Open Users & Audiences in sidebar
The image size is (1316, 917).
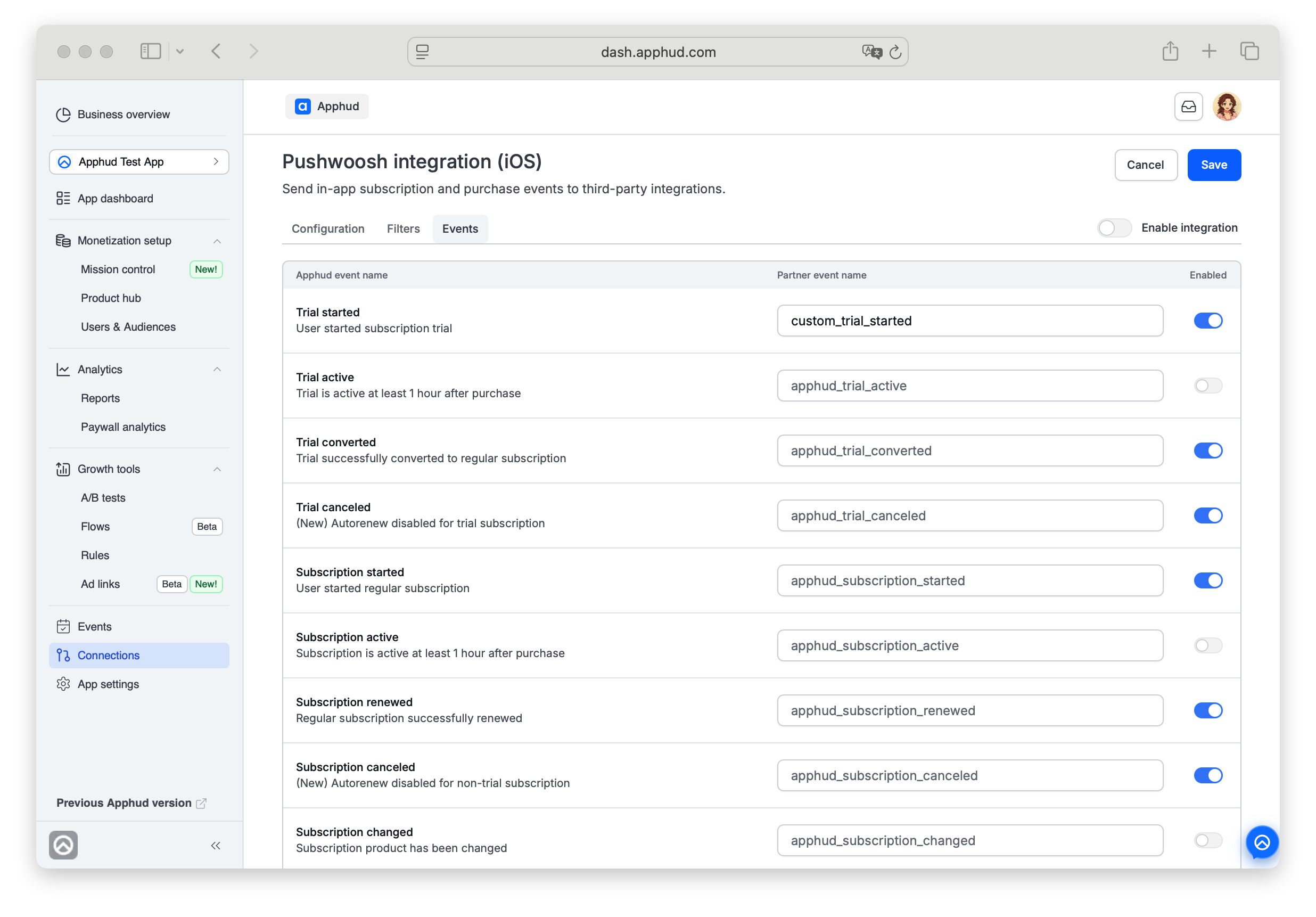(x=128, y=327)
